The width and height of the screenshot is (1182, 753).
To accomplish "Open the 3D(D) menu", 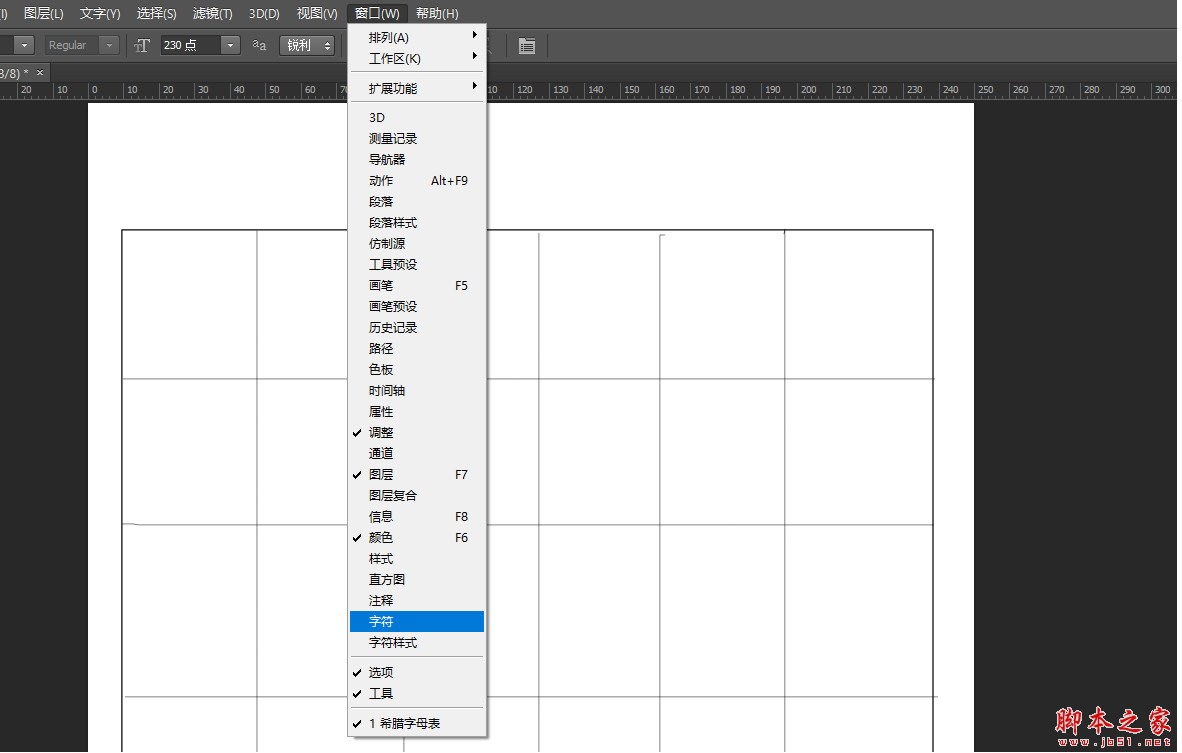I will pyautogui.click(x=264, y=14).
